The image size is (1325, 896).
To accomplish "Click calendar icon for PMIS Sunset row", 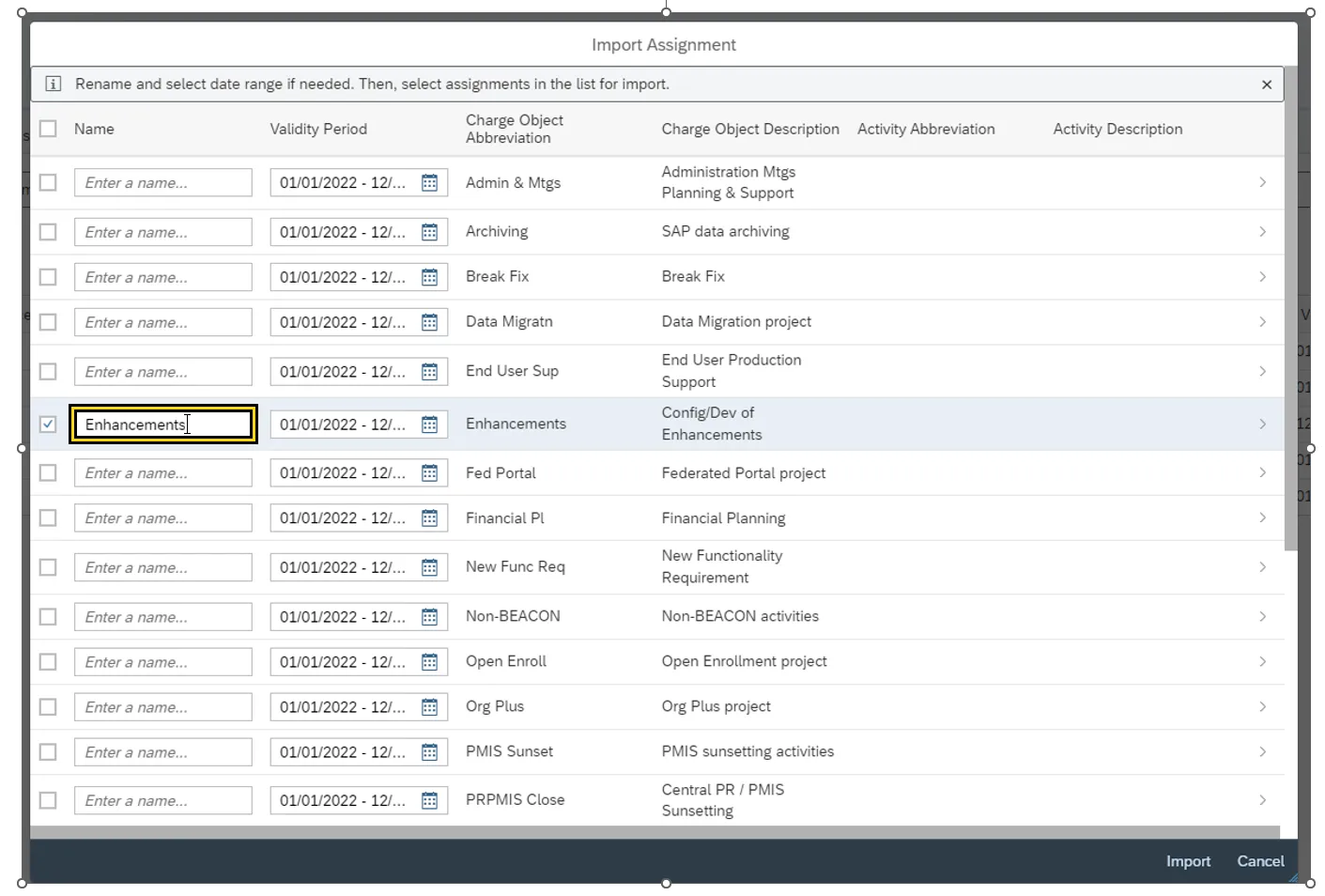I will [429, 752].
